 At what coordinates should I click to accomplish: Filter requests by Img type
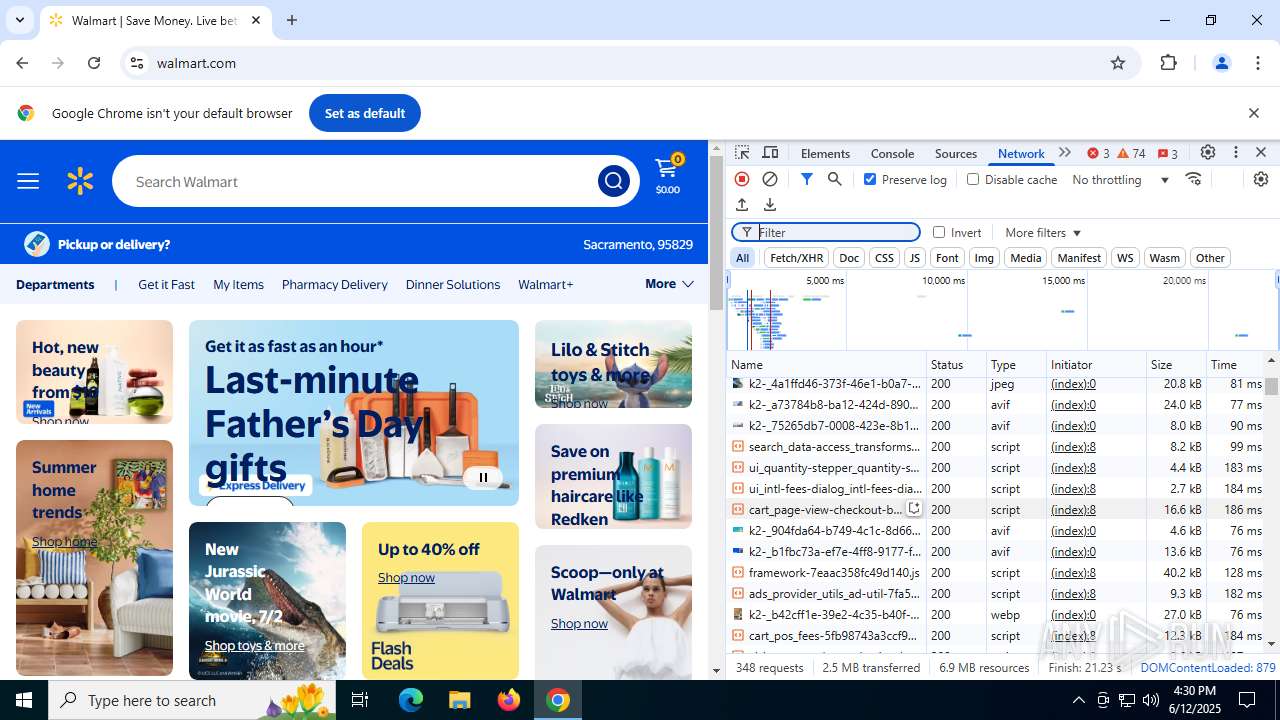[x=984, y=258]
